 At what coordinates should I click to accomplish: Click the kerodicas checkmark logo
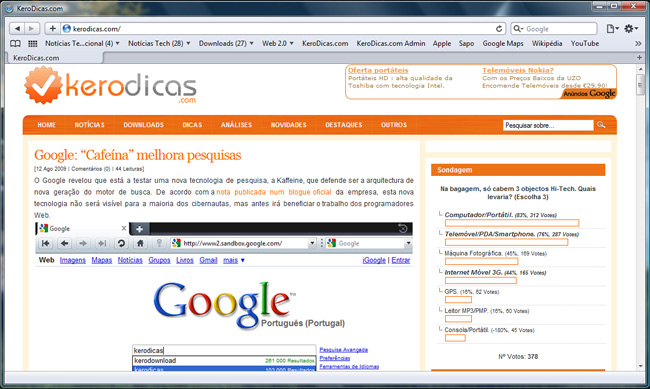(43, 85)
